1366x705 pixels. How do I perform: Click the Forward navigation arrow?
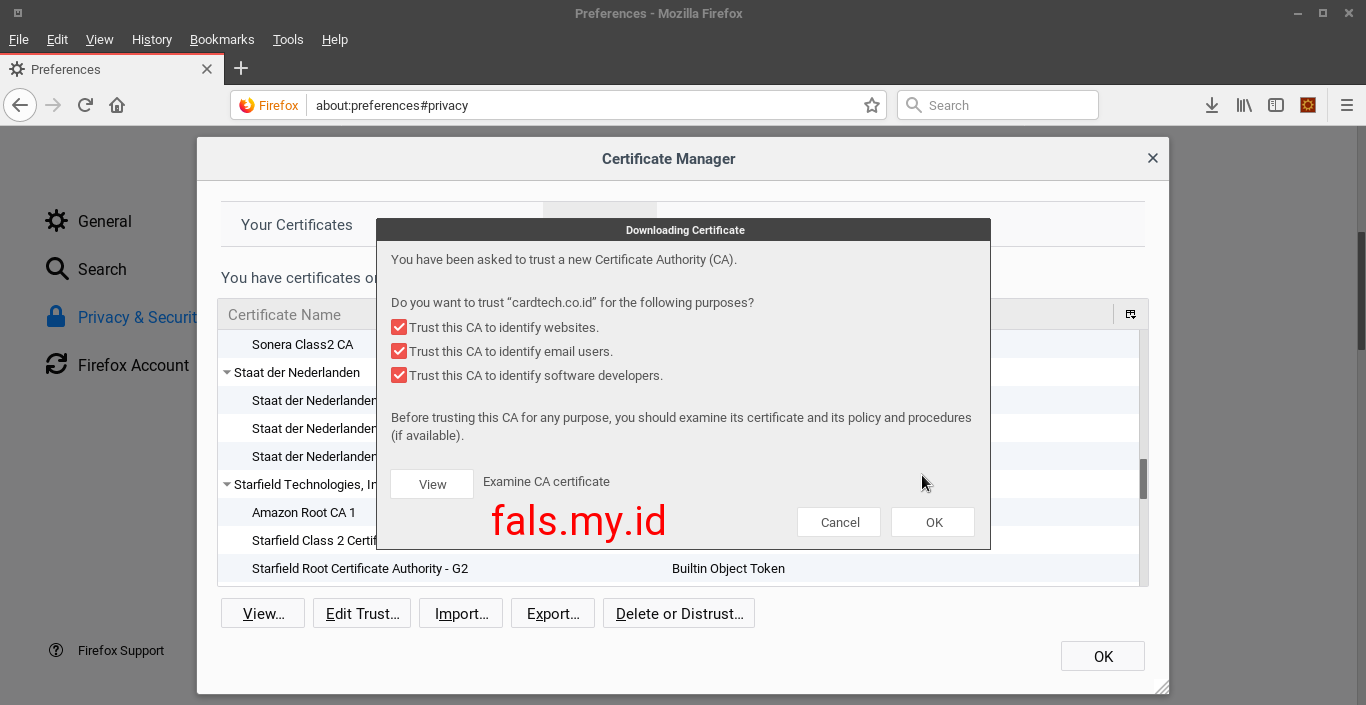(53, 105)
